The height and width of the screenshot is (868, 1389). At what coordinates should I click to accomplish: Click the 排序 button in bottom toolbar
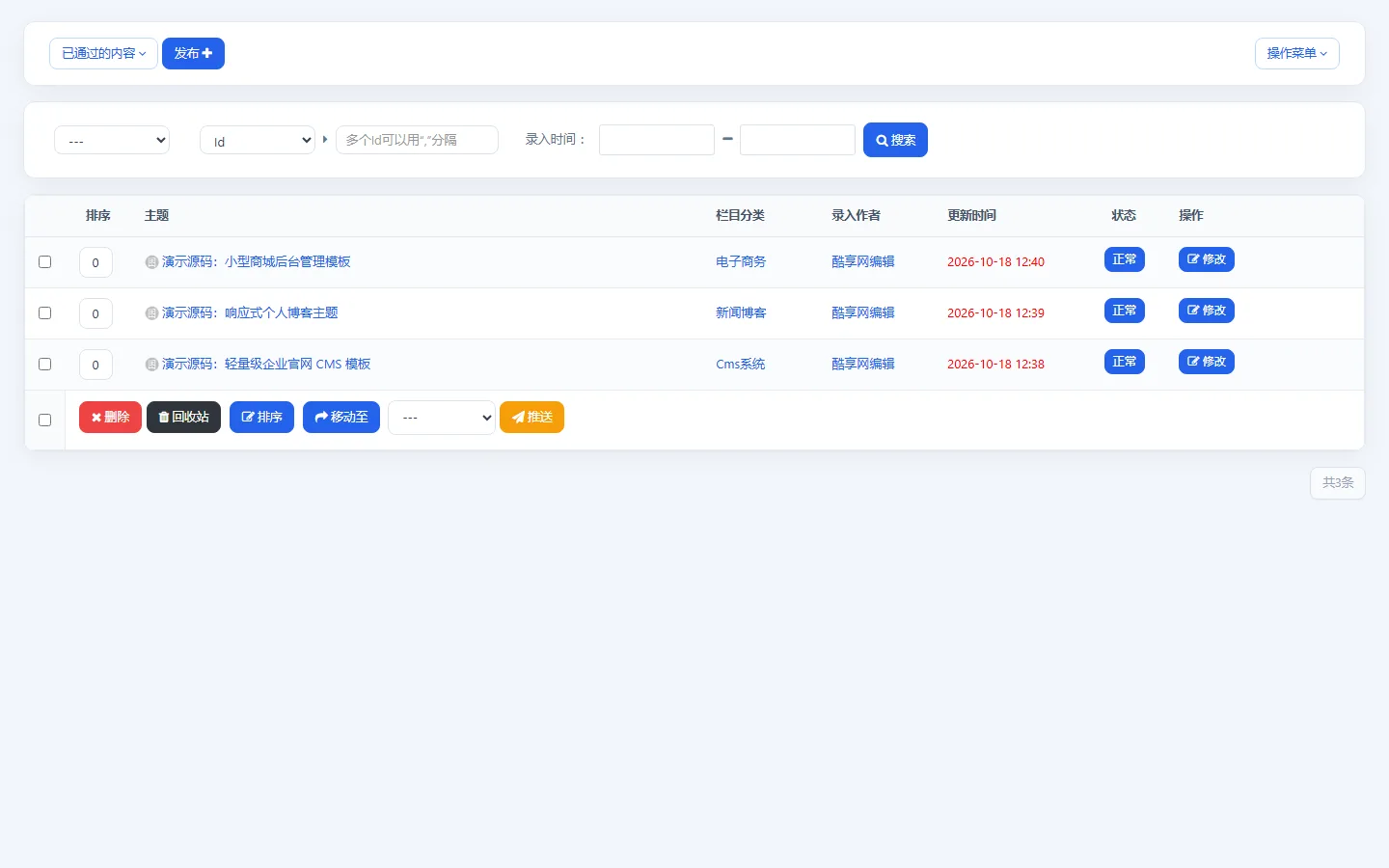point(261,418)
